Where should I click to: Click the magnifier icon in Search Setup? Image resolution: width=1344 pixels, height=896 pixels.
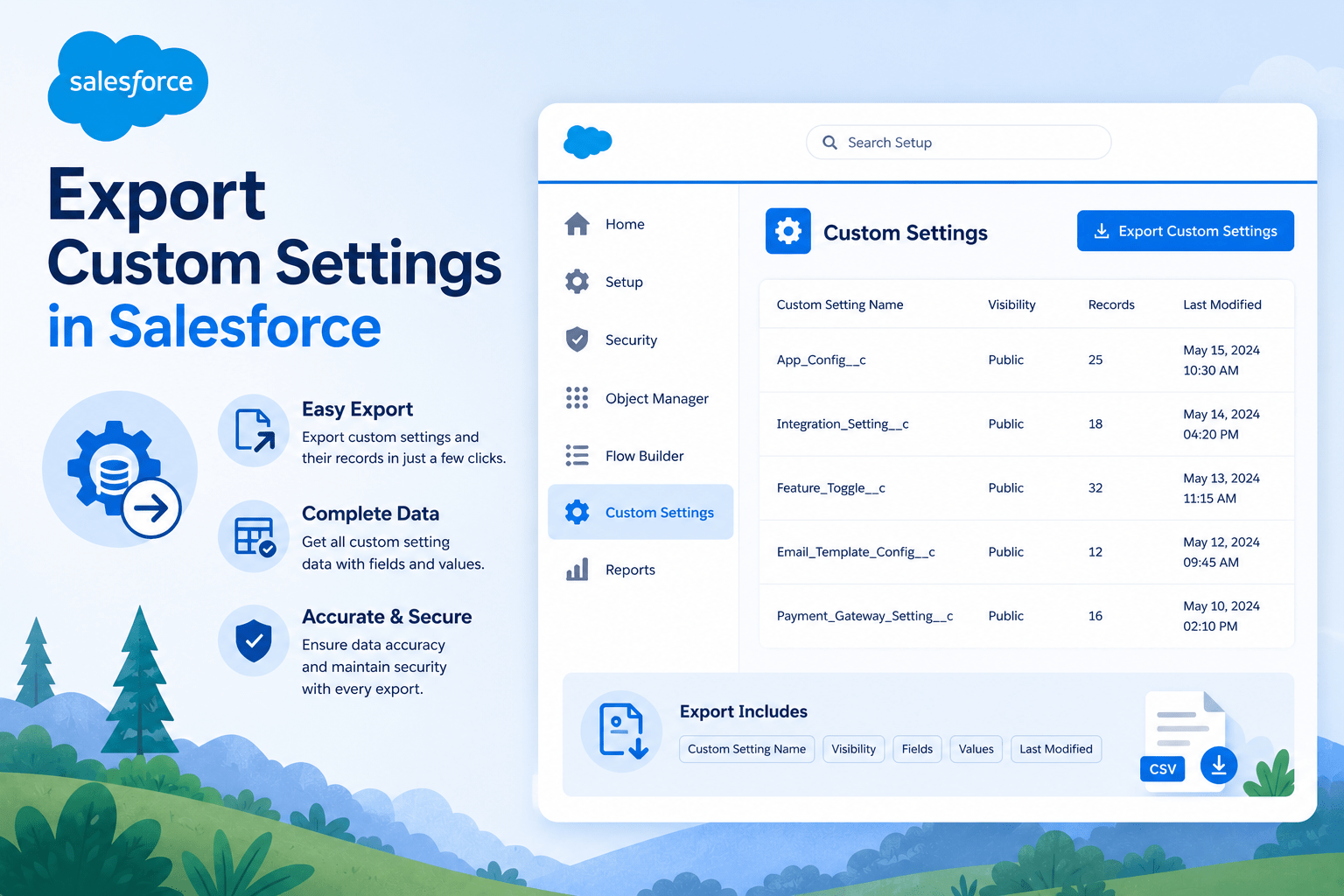[829, 142]
